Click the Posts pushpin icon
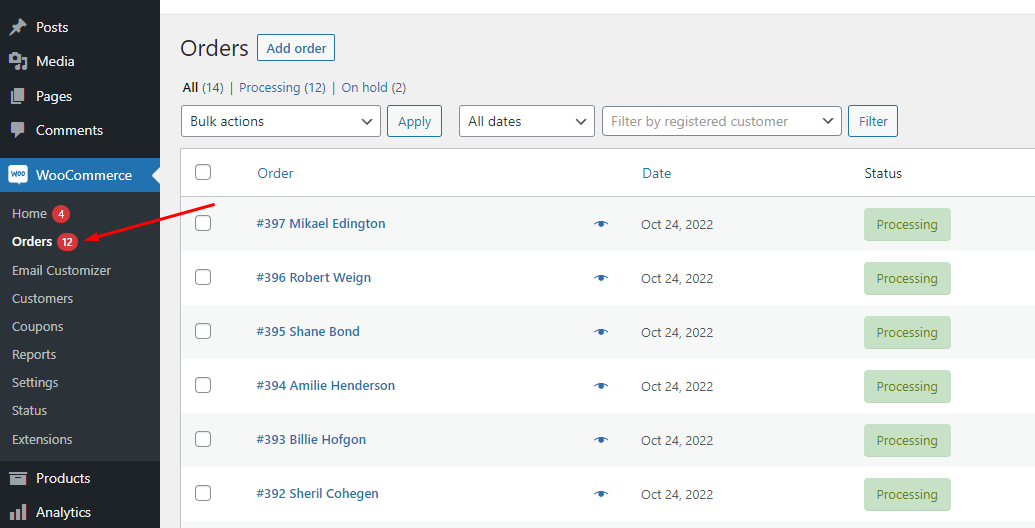The width and height of the screenshot is (1035, 528). [18, 27]
